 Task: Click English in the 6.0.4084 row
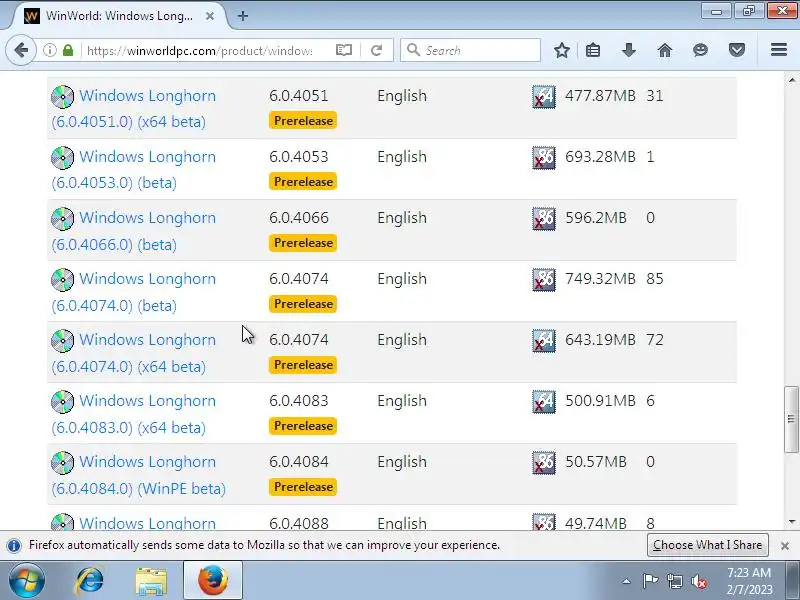click(402, 462)
